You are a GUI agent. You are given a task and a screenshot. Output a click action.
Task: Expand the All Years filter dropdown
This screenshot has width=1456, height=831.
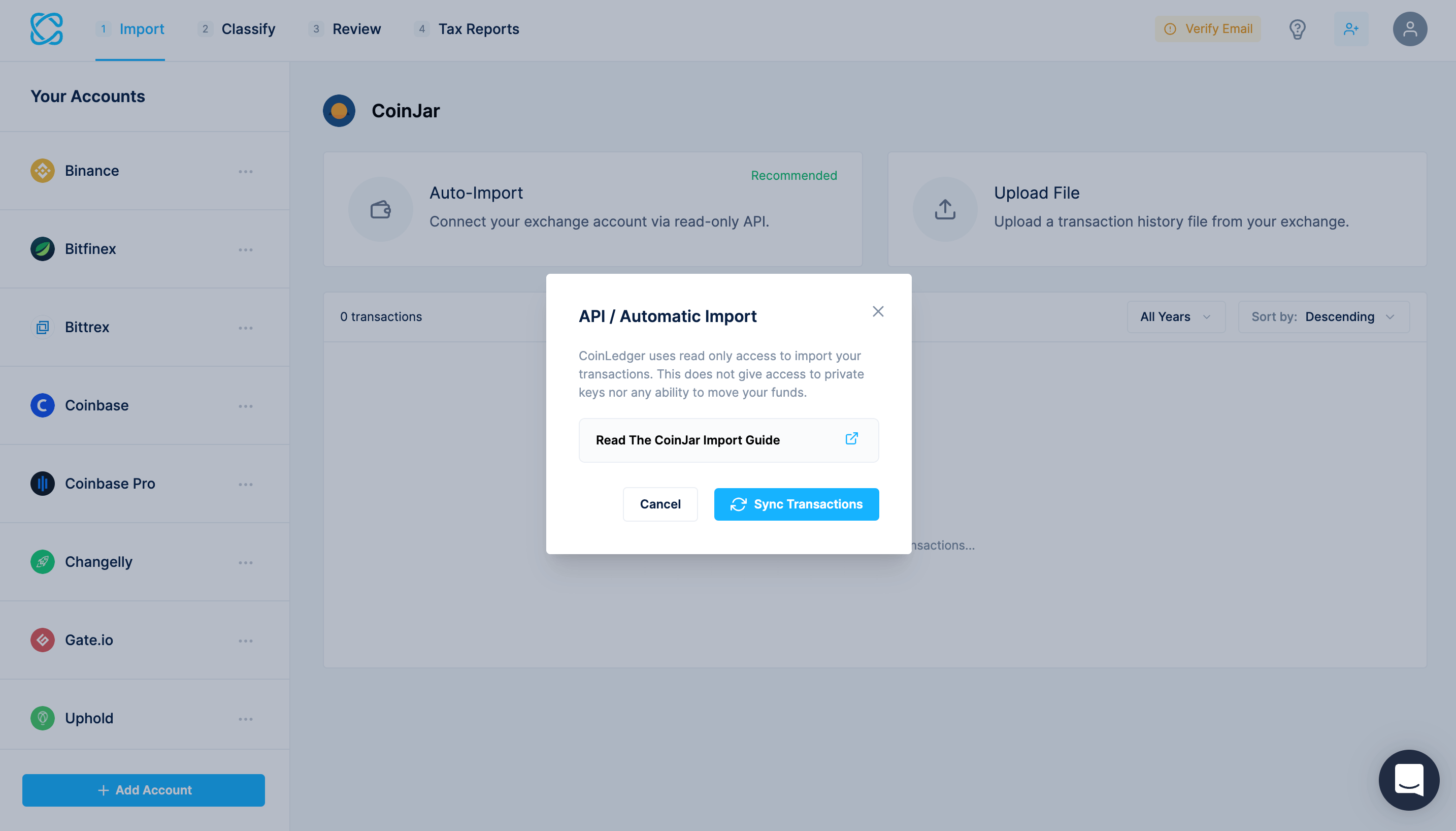point(1175,317)
